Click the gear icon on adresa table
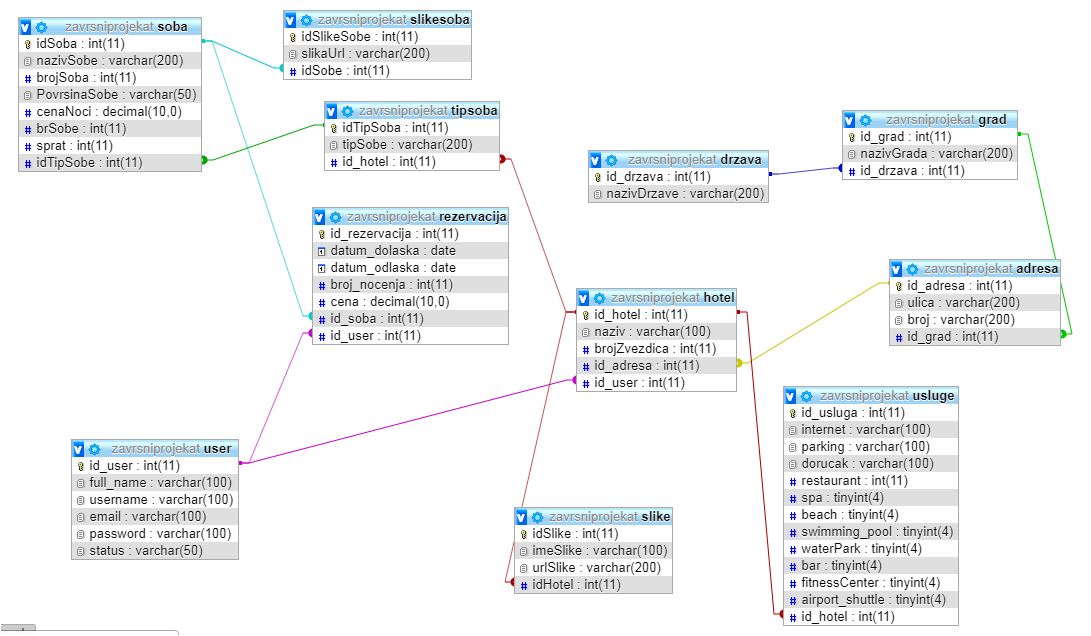 (x=912, y=269)
